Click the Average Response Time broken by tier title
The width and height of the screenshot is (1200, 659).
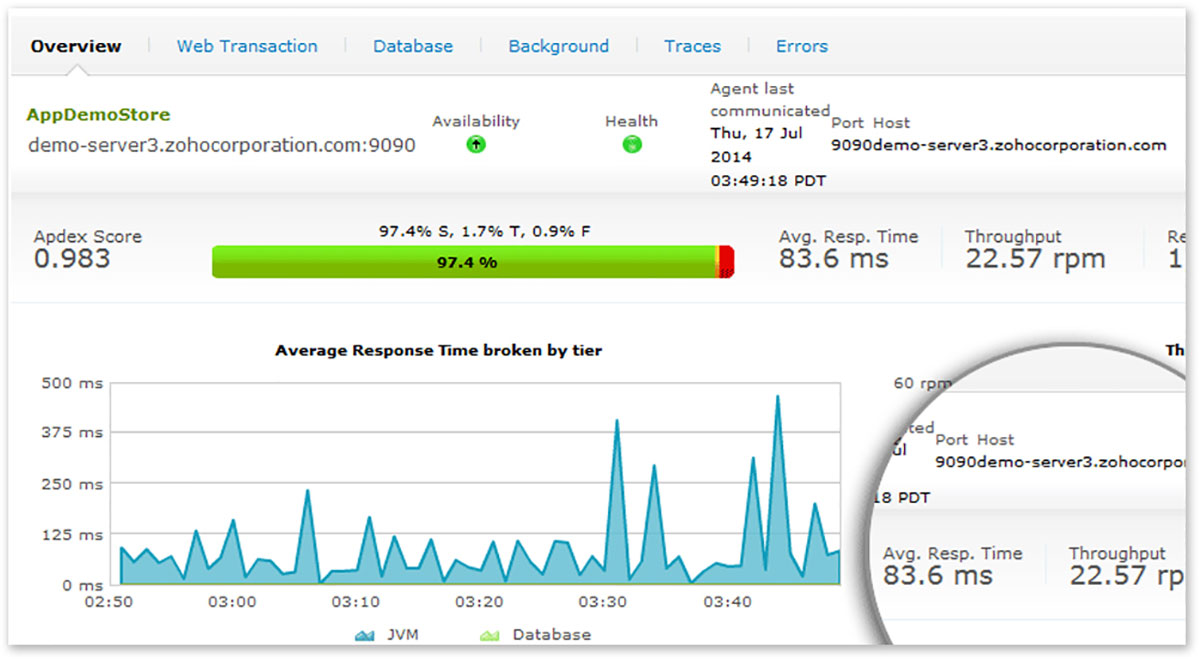(438, 350)
